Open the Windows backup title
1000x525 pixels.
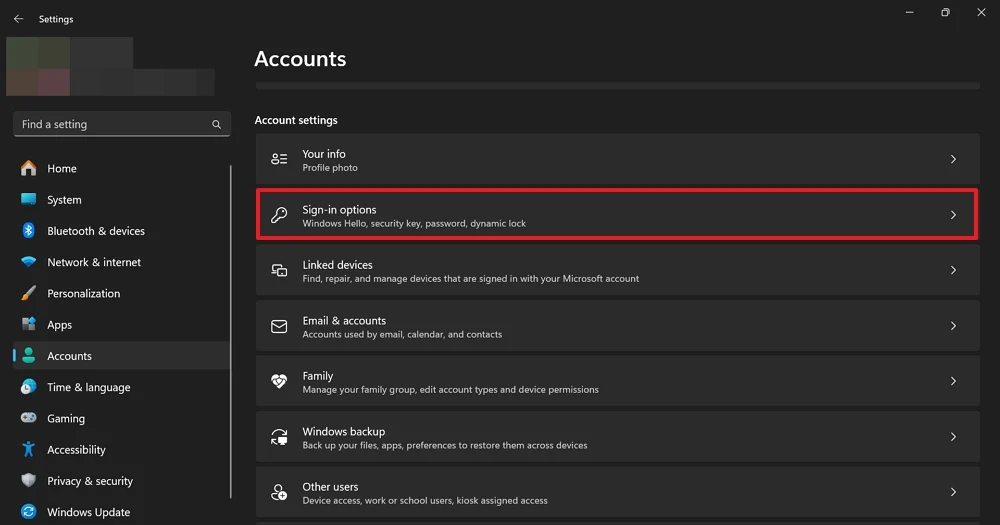tap(344, 431)
